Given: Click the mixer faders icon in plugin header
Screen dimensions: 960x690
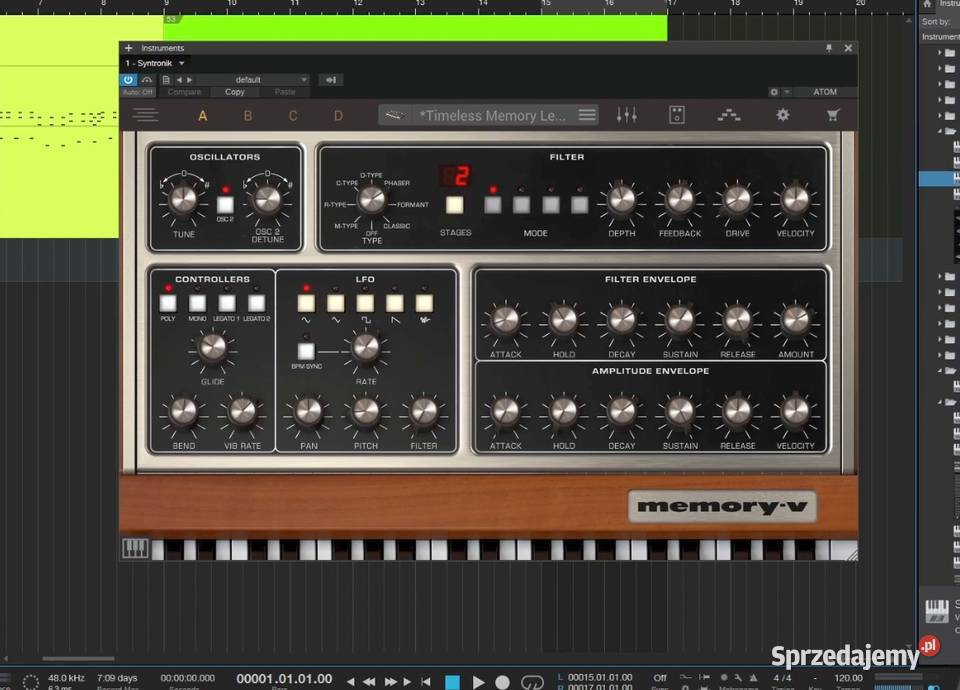Looking at the screenshot, I should pos(628,114).
